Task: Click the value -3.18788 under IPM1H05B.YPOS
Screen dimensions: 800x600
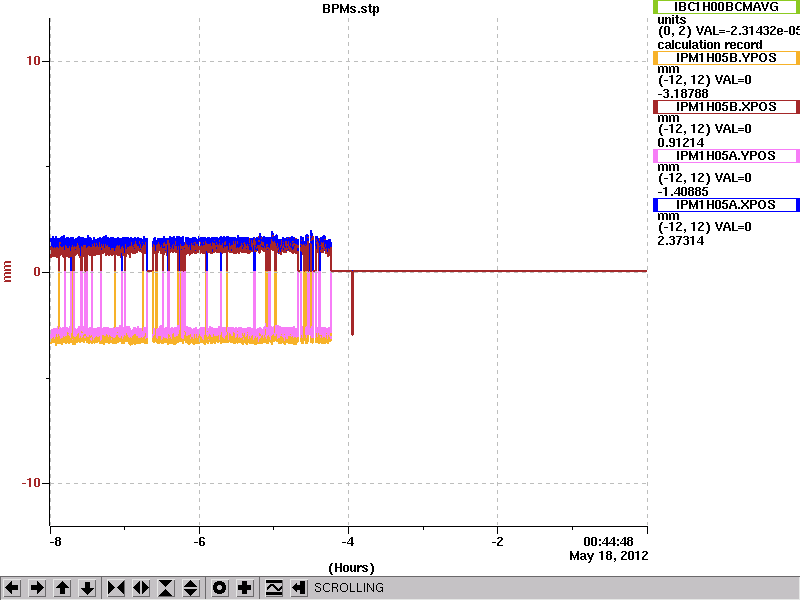Action: [x=683, y=94]
